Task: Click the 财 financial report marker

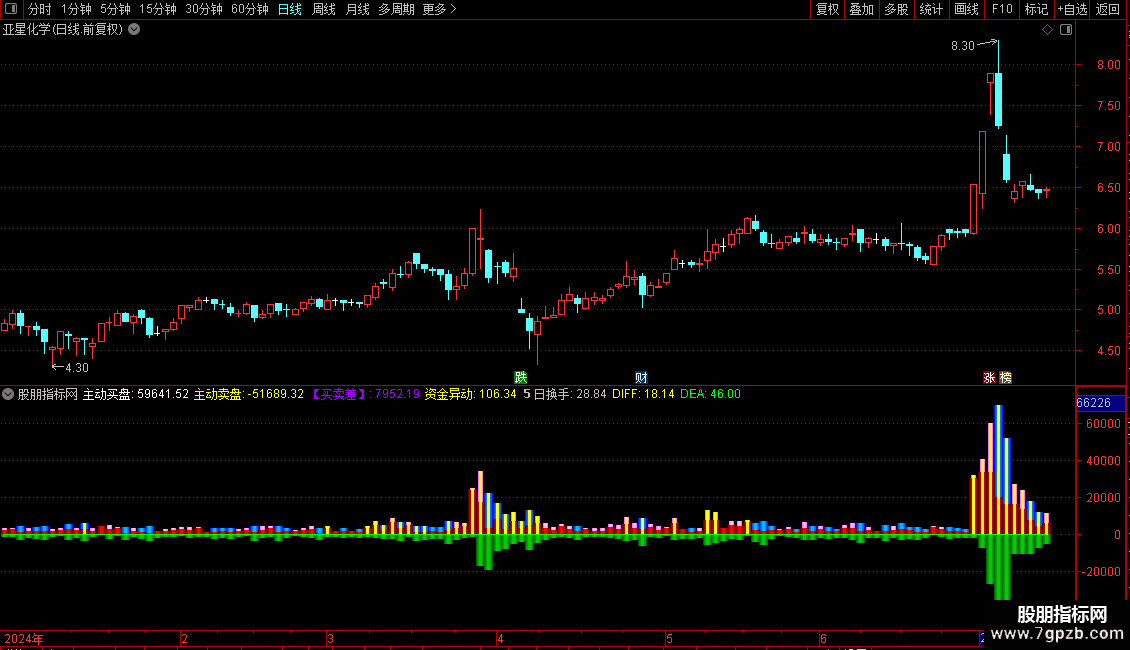Action: pos(641,378)
